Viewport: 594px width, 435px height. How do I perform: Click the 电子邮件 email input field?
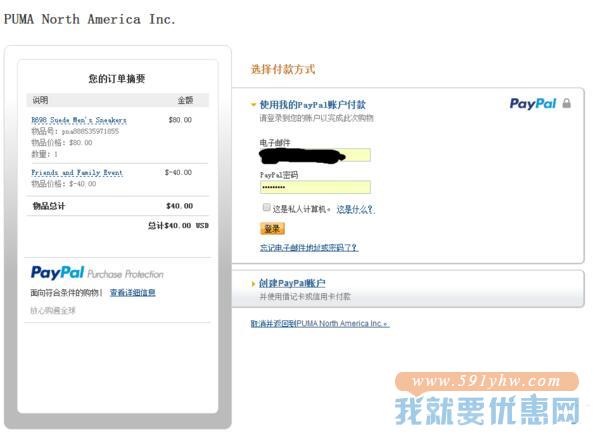(315, 155)
